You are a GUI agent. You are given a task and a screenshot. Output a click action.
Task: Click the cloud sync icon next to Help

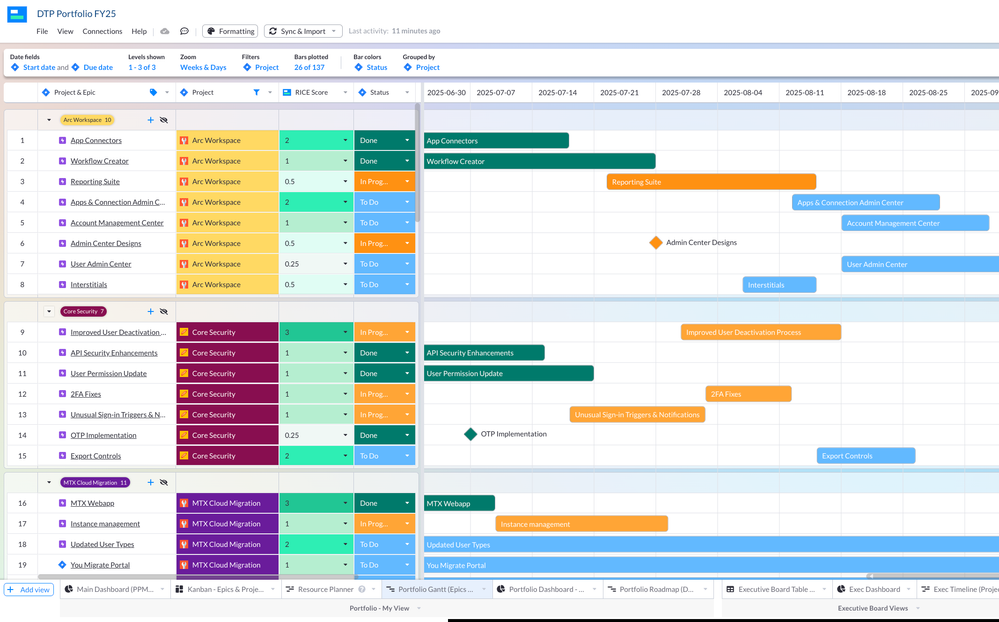[x=164, y=31]
